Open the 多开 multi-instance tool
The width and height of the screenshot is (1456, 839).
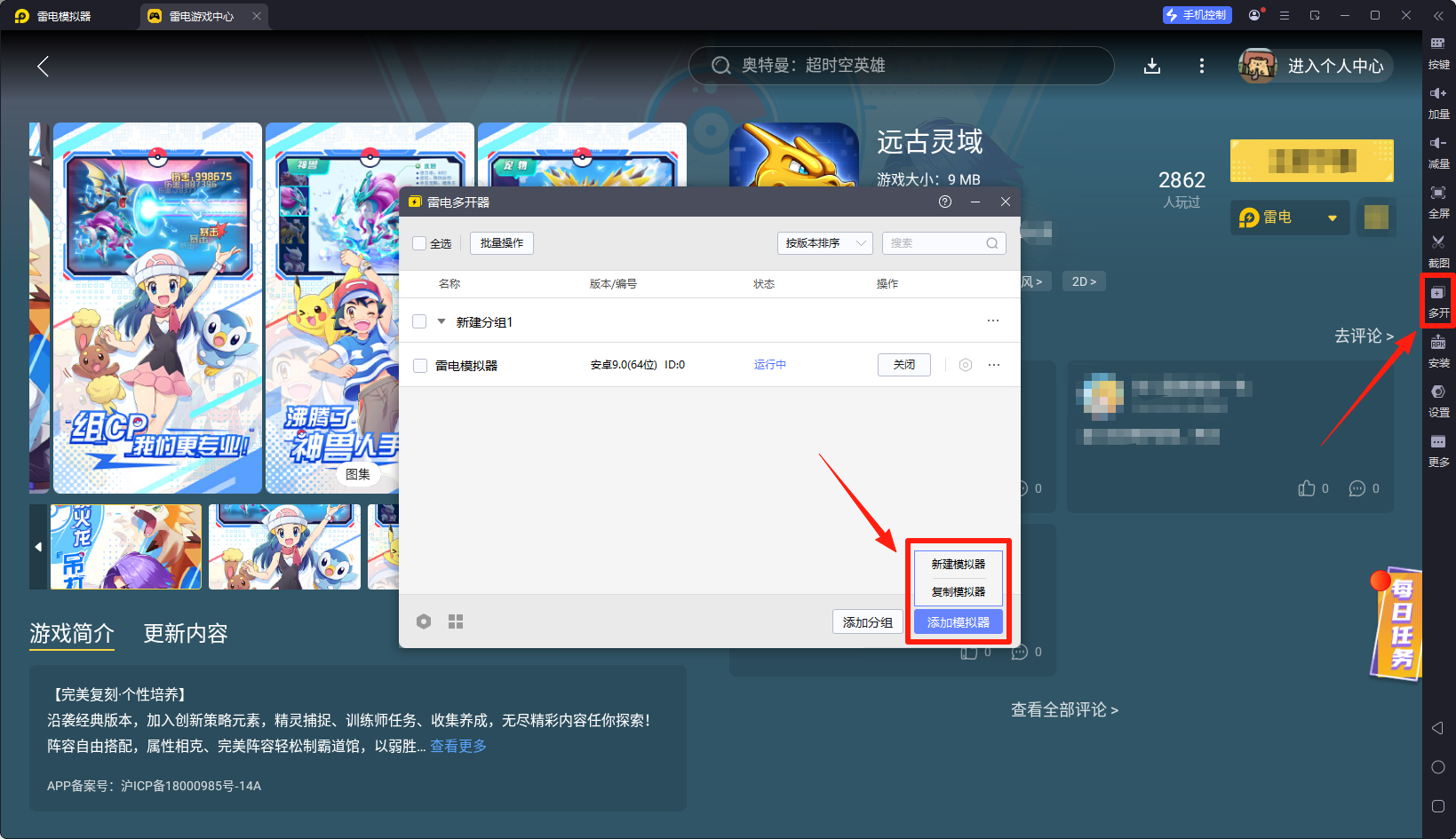click(1438, 301)
